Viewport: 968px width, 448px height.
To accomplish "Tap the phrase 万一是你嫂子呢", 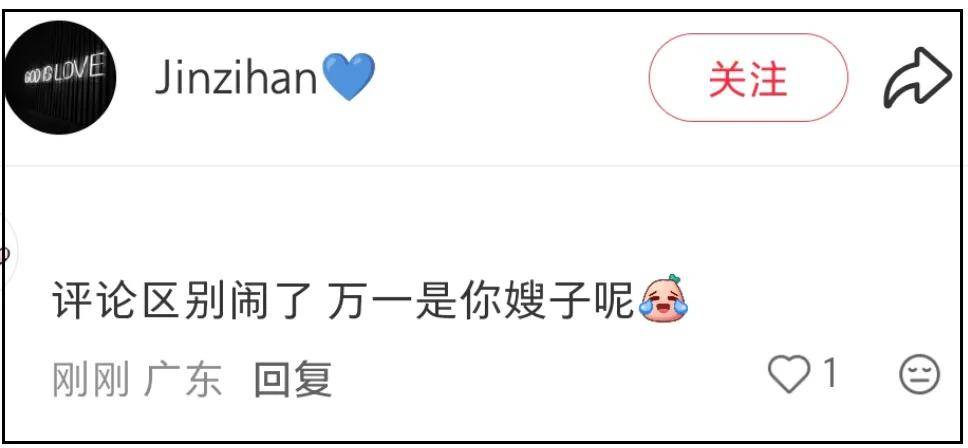I will click(480, 299).
